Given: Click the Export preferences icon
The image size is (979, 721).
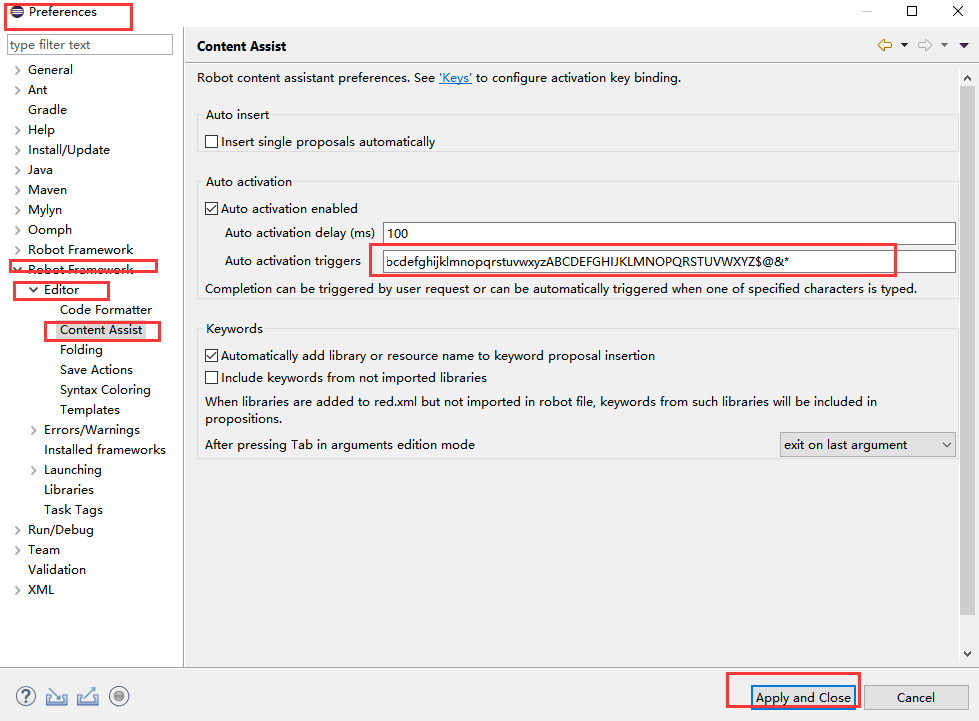Looking at the screenshot, I should click(88, 697).
